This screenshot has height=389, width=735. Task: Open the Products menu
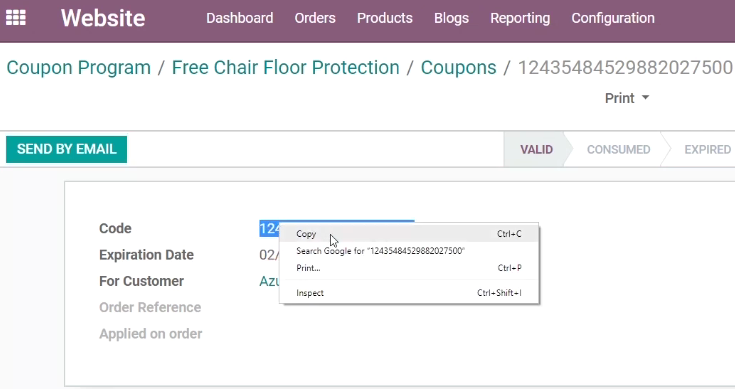coord(385,18)
